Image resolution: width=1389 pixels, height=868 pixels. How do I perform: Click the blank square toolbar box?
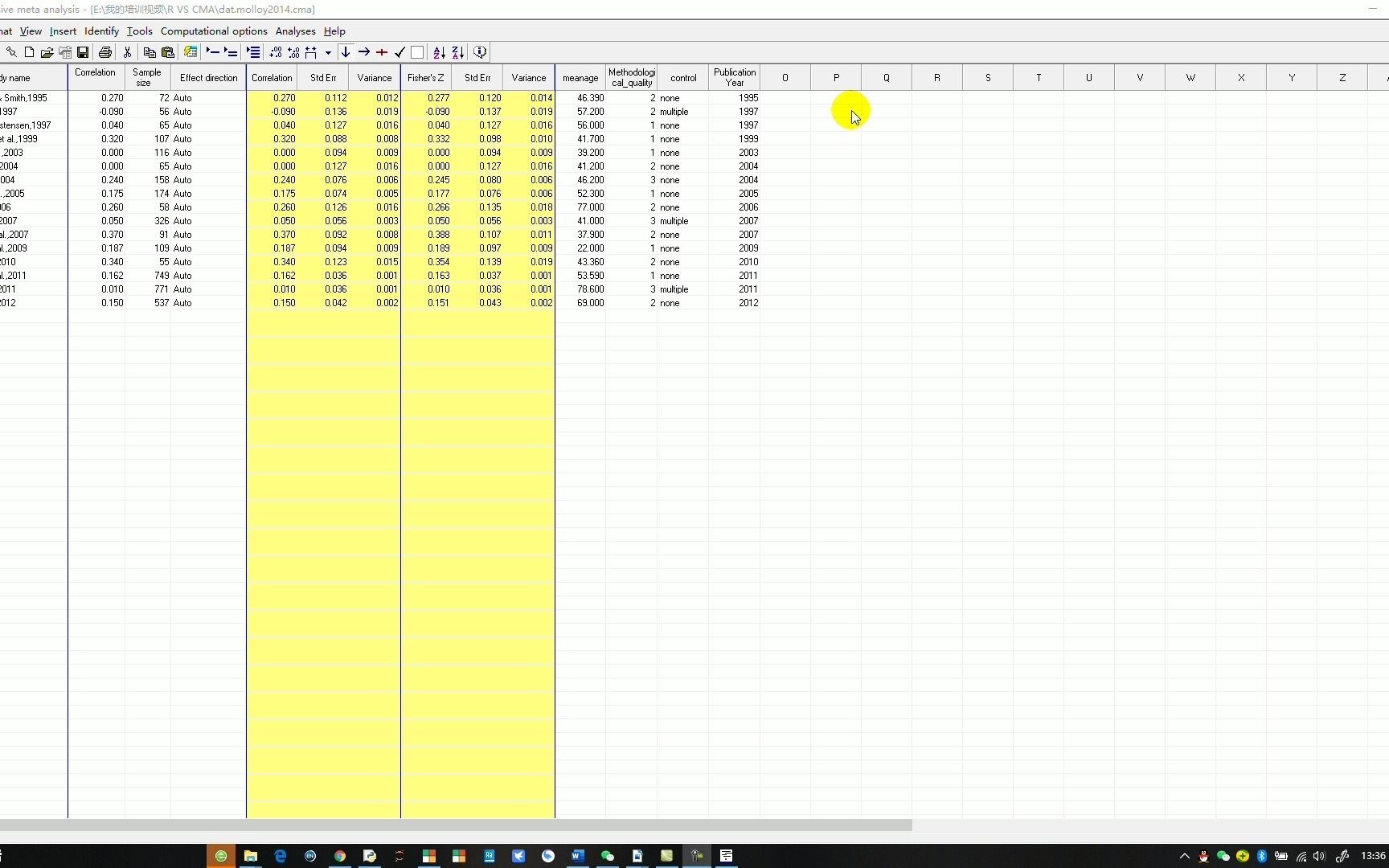417,52
